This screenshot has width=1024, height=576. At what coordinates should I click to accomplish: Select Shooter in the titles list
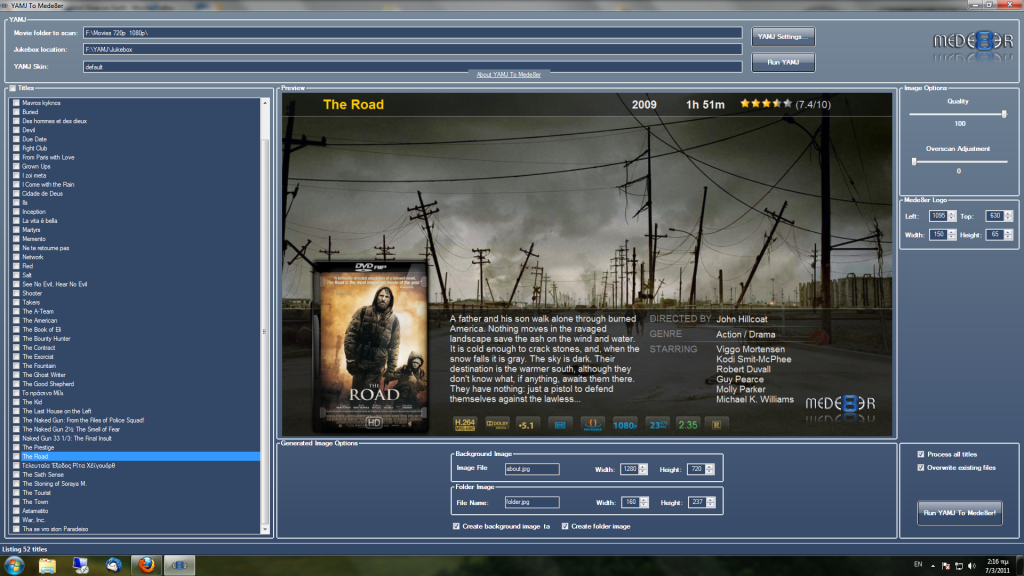(32, 293)
